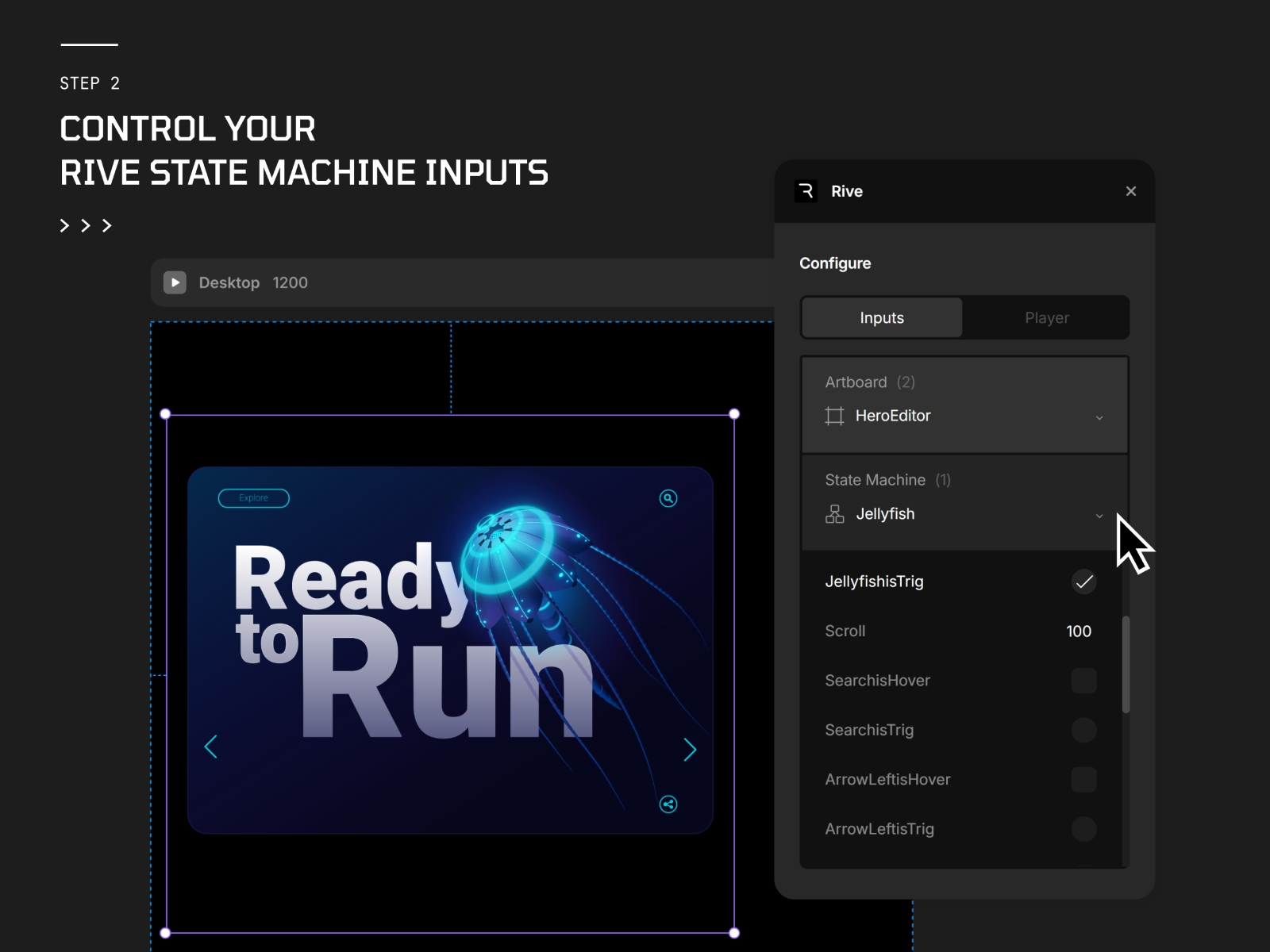Click the Rive logo icon in the panel header

coord(806,191)
